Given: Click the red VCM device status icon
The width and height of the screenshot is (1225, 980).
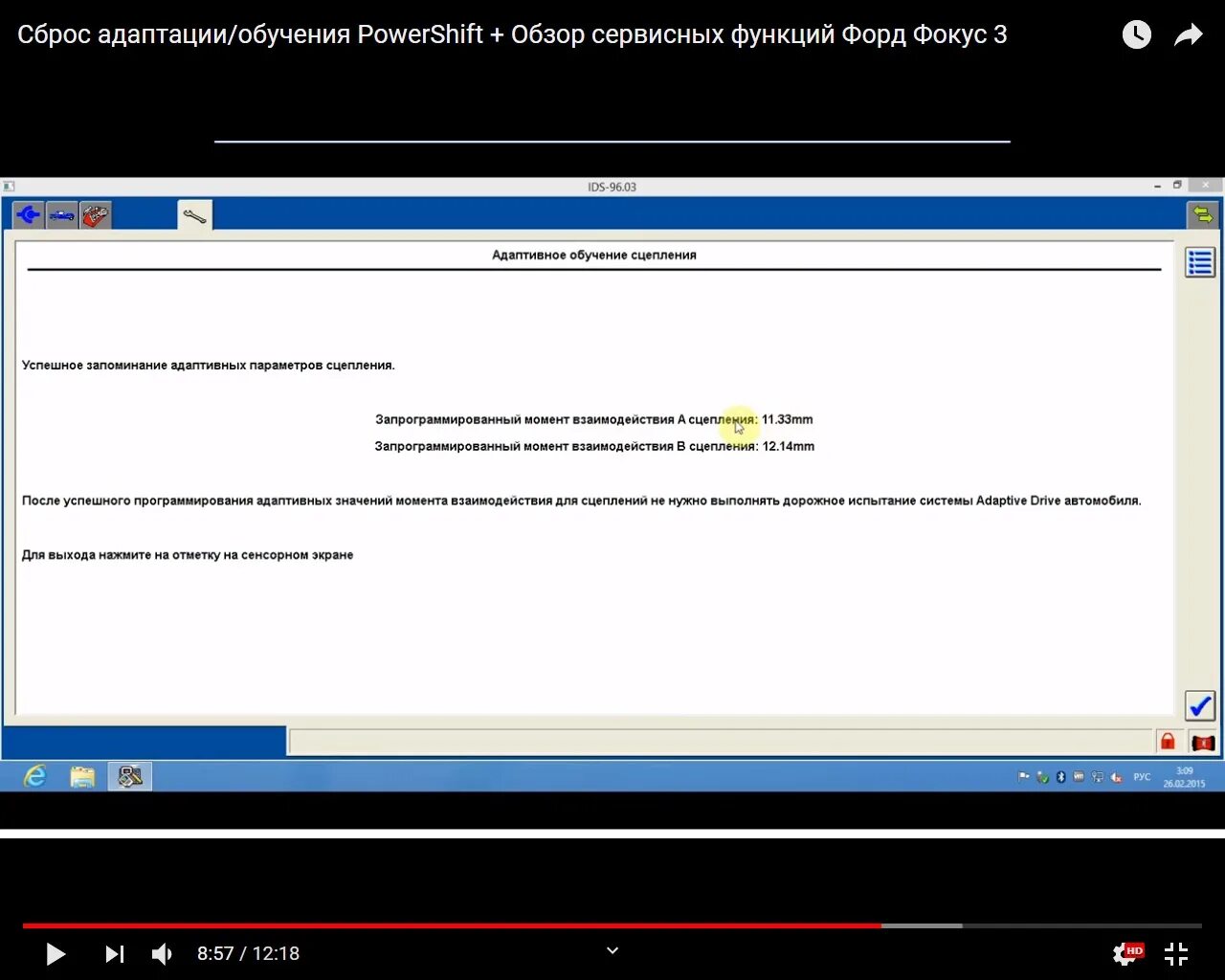Looking at the screenshot, I should (1203, 742).
